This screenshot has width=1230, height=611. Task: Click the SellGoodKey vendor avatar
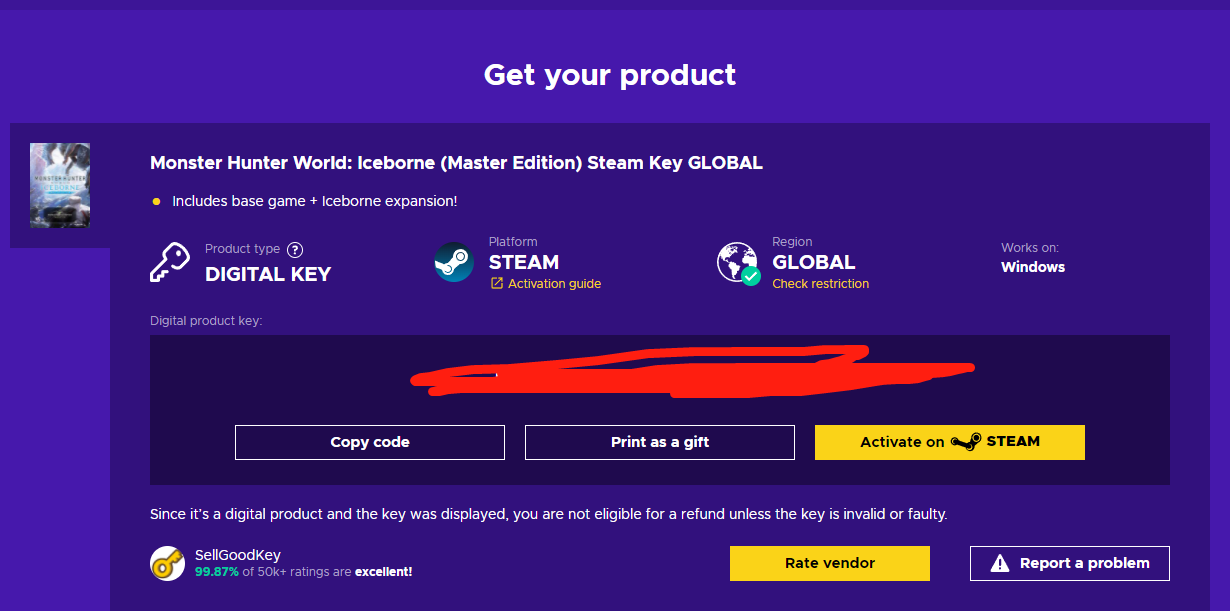(167, 563)
